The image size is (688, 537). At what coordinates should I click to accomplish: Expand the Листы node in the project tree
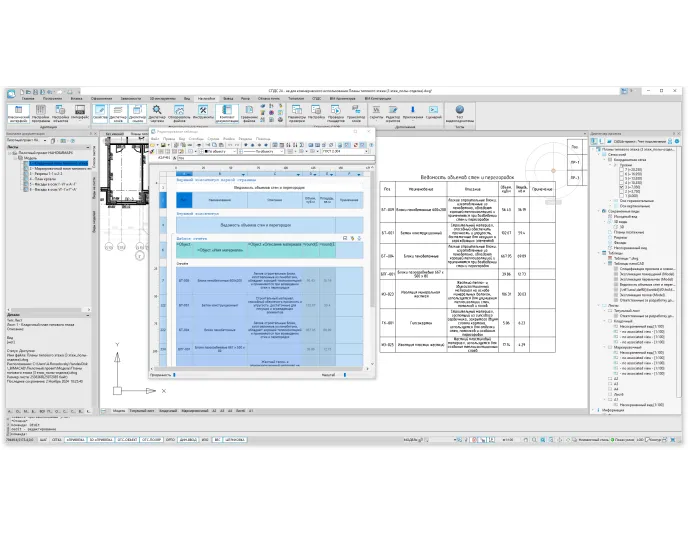click(598, 305)
